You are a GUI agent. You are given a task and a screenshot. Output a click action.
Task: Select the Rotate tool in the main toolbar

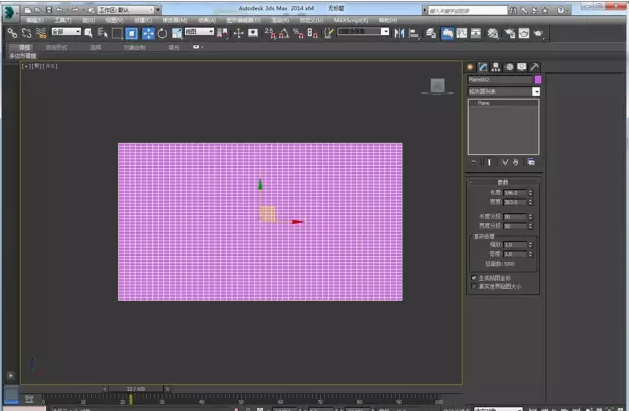tap(162, 33)
